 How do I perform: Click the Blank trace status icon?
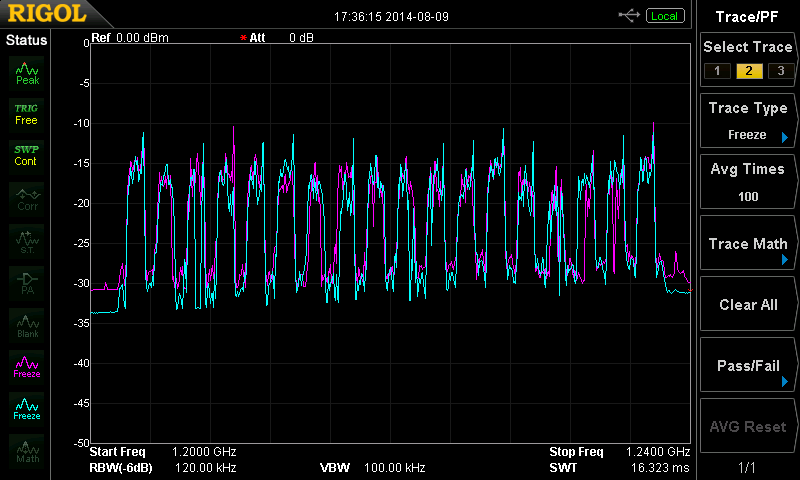(x=27, y=324)
